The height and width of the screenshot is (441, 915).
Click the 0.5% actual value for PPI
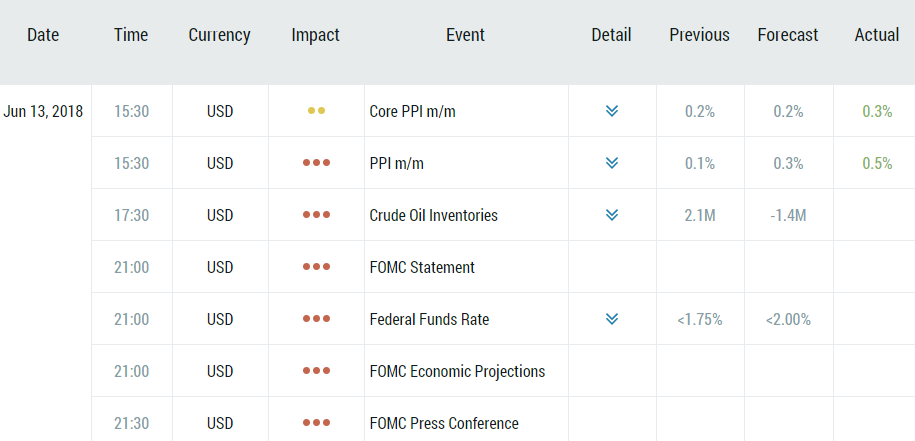pos(877,163)
